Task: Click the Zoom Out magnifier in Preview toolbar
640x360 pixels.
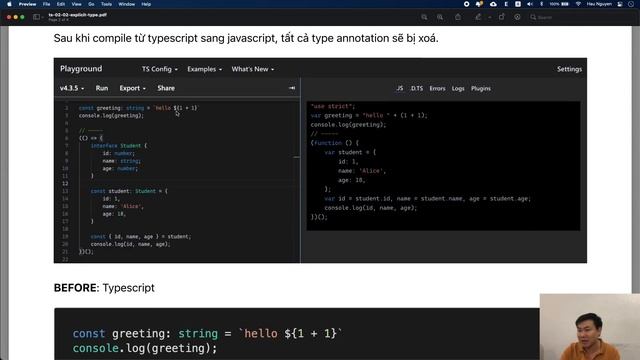Action: [x=424, y=17]
